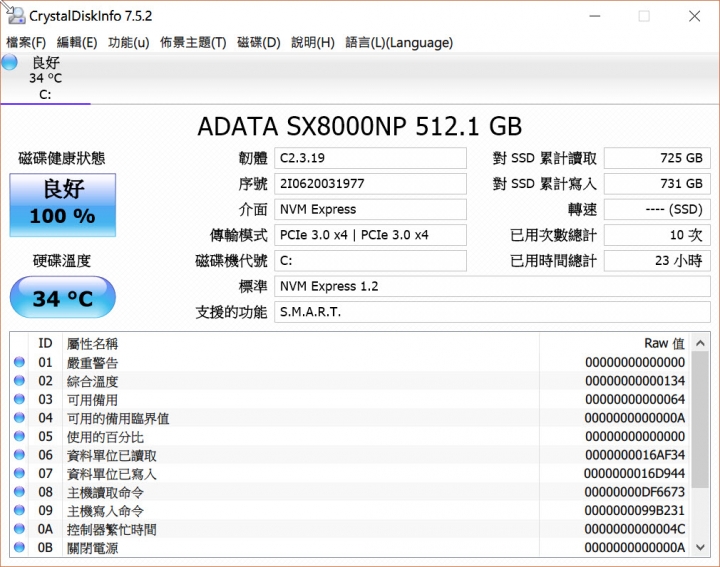Open the 編輯(E) menu
The width and height of the screenshot is (720, 567).
[77, 43]
